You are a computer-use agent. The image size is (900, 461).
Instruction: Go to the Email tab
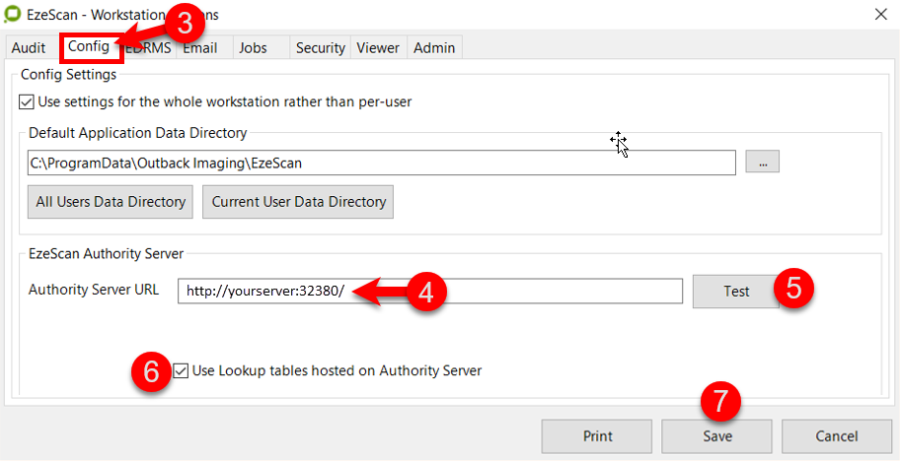200,48
